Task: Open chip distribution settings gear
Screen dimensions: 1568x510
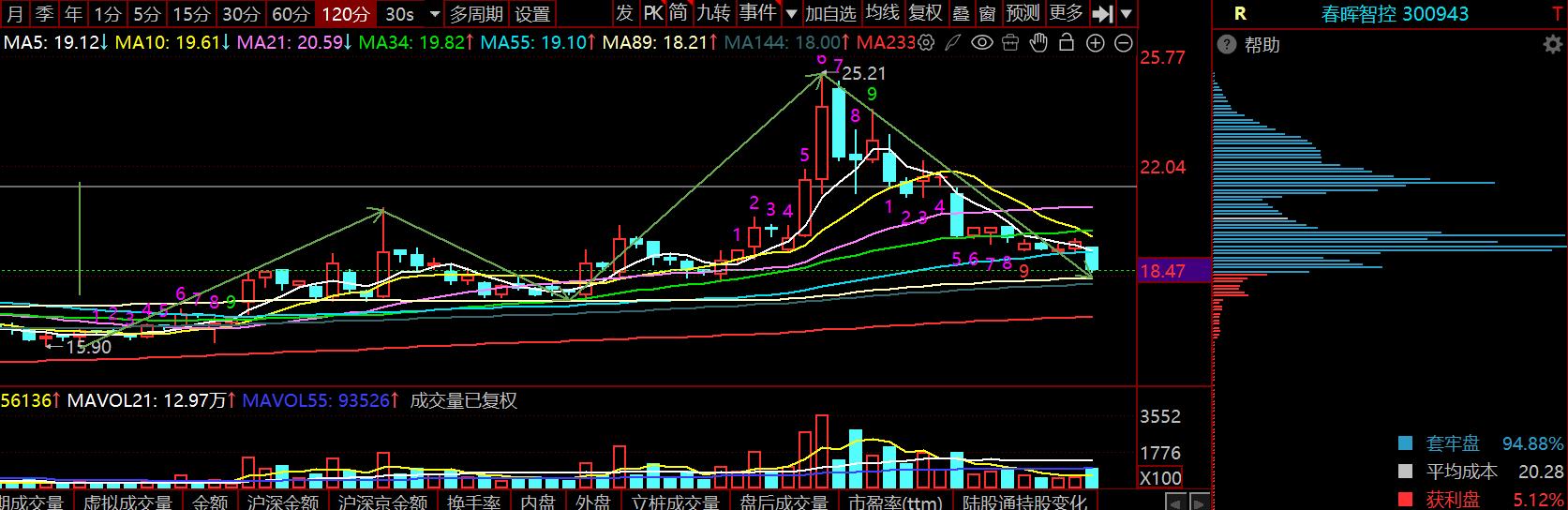Action: click(1553, 45)
